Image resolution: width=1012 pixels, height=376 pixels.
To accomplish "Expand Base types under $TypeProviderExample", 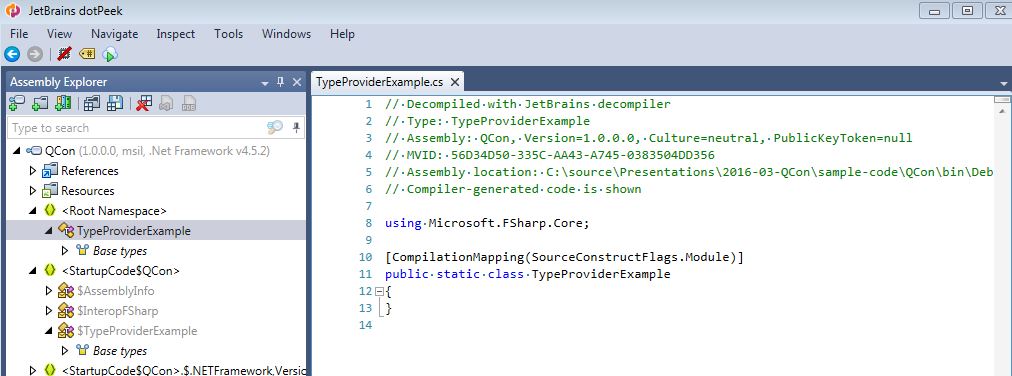I will coord(65,351).
